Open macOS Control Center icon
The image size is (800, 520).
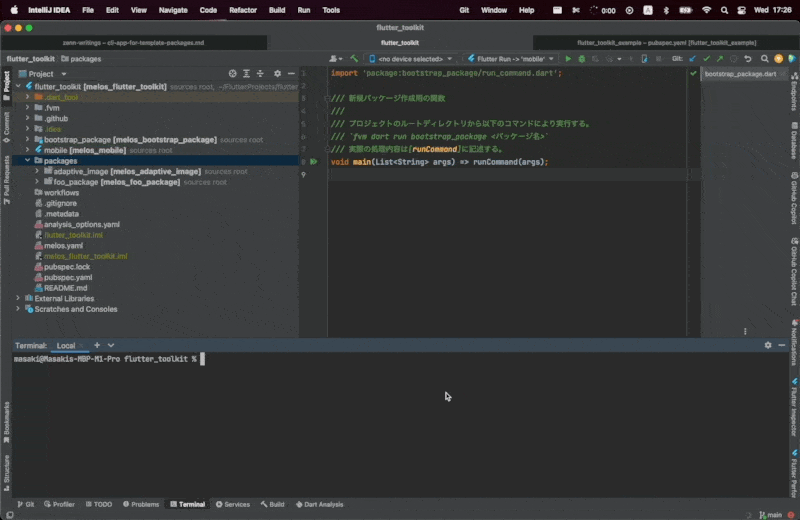tap(741, 10)
